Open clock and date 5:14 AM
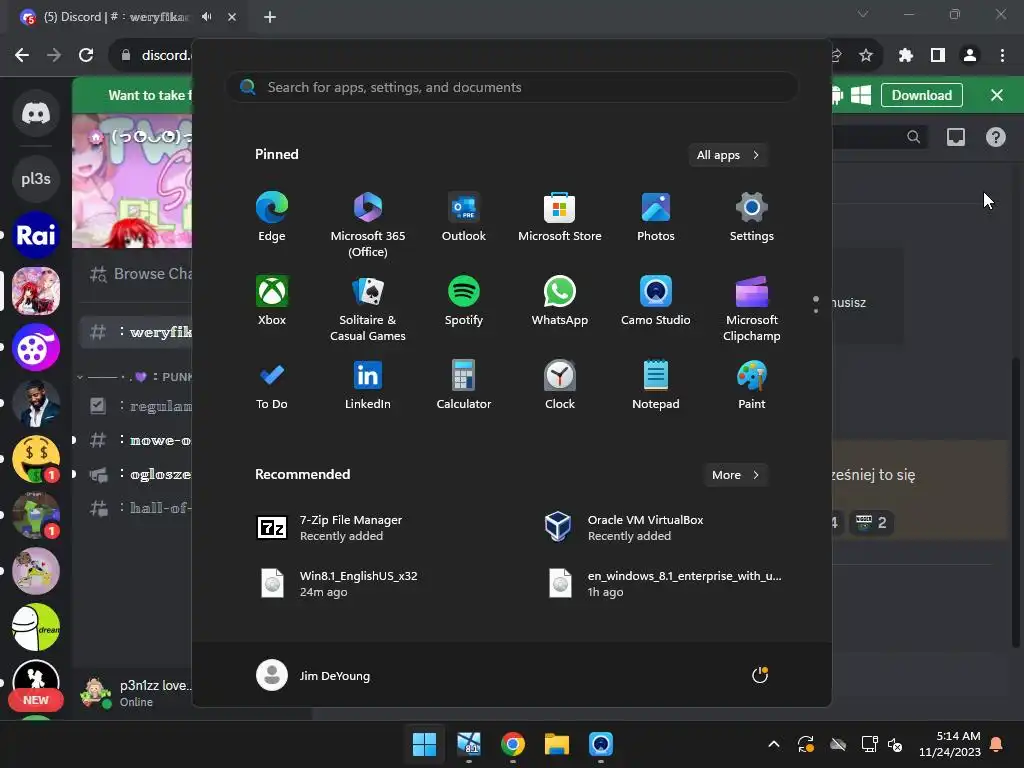 [950, 744]
